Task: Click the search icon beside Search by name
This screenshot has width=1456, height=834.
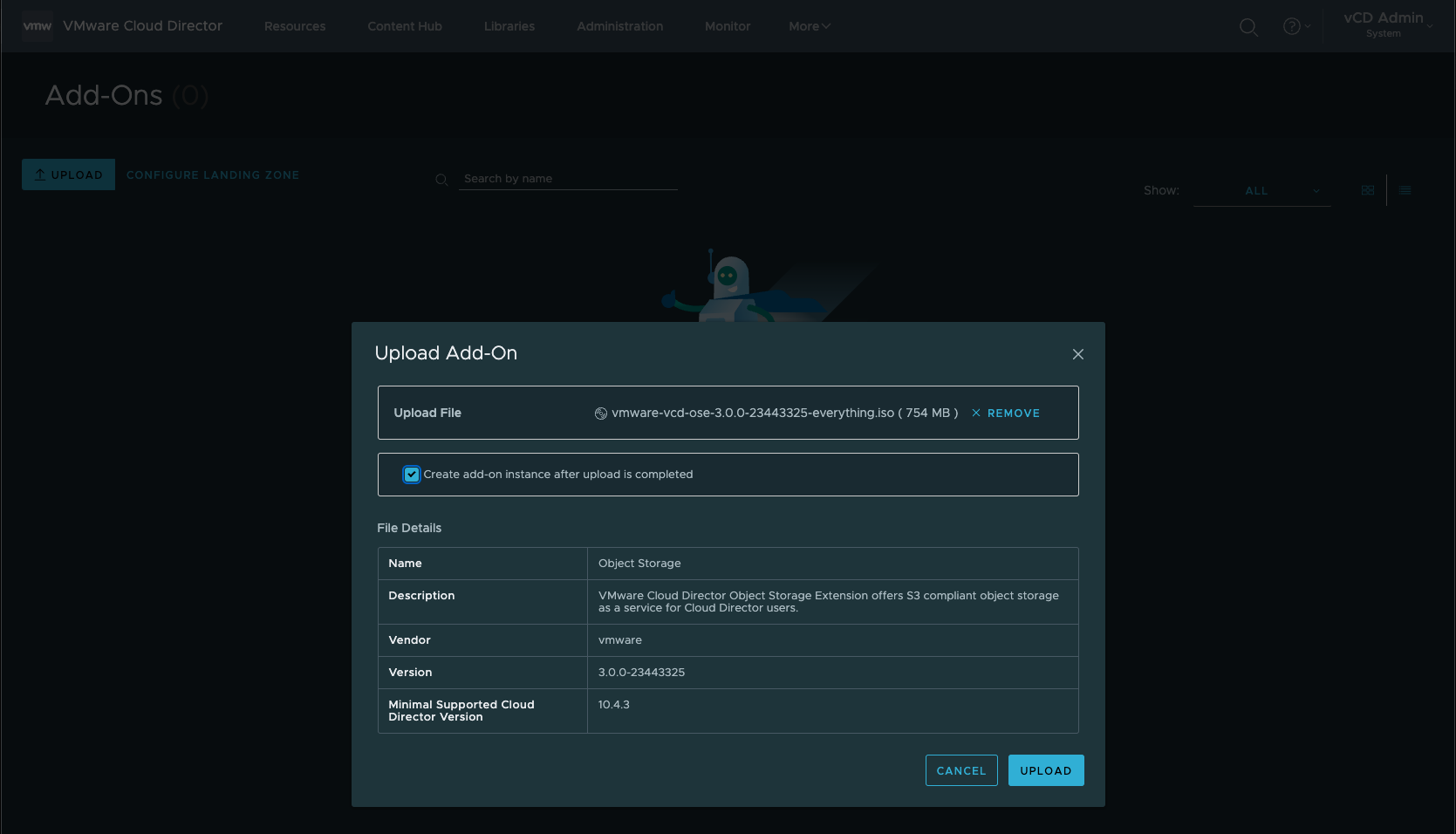Action: click(x=441, y=180)
